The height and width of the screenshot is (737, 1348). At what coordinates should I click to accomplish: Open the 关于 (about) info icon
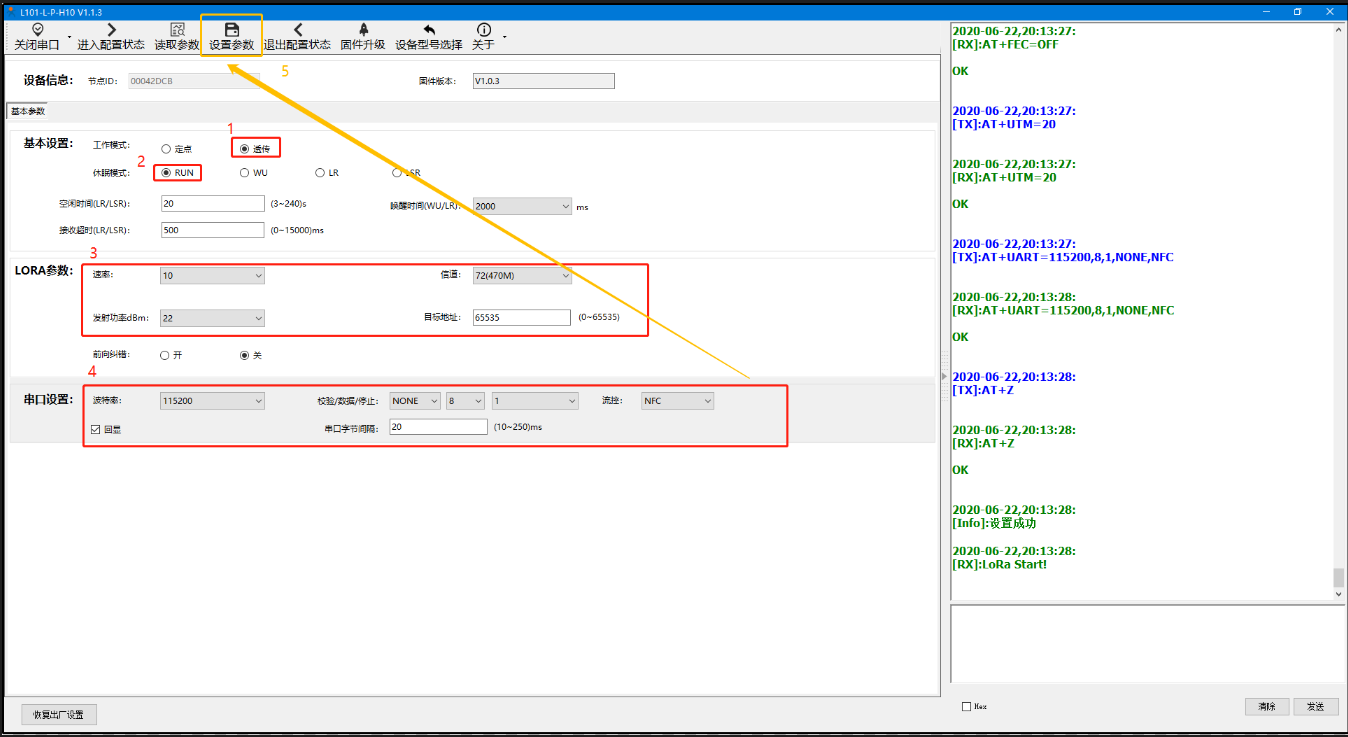pos(484,30)
